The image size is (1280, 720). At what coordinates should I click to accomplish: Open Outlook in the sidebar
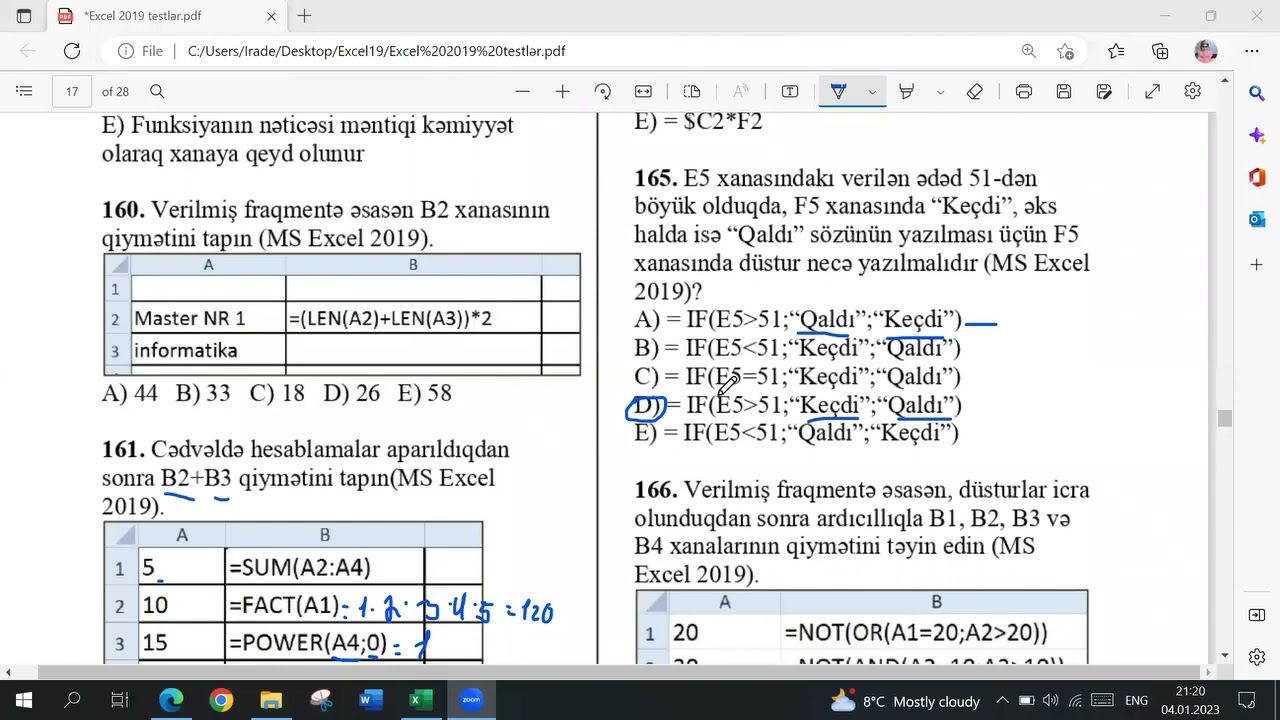pyautogui.click(x=1257, y=219)
